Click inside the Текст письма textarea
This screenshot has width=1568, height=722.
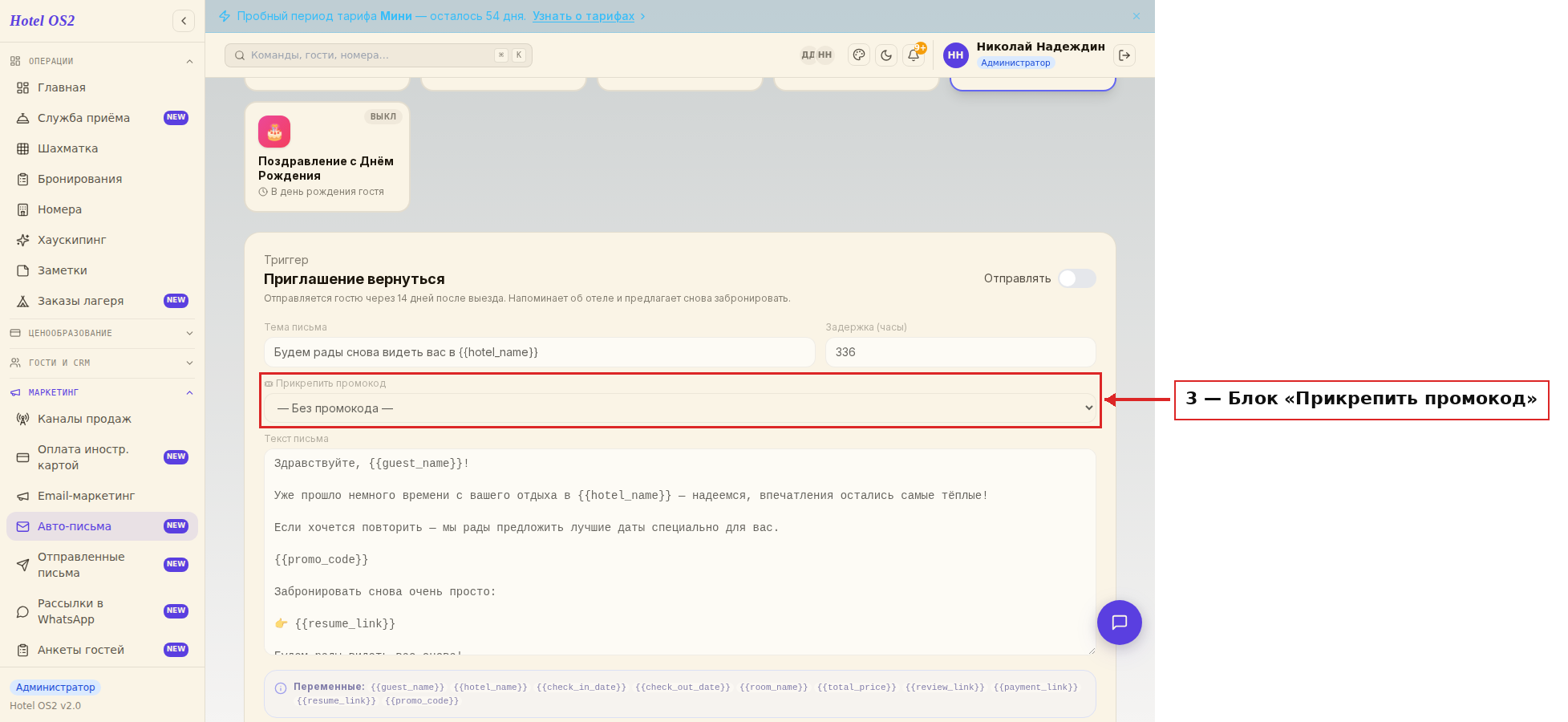[680, 552]
